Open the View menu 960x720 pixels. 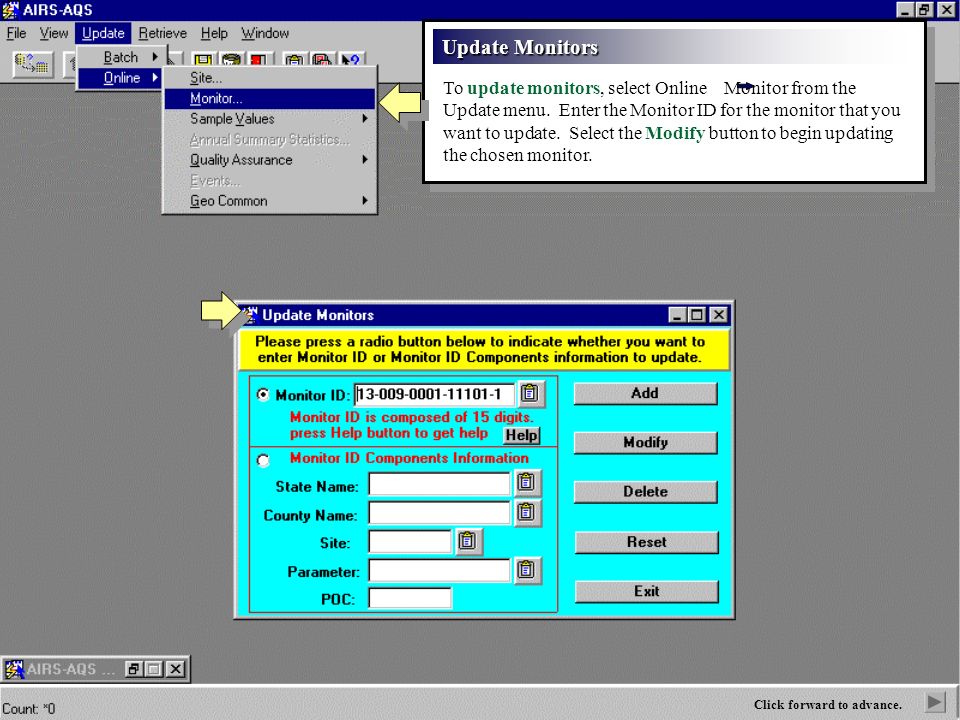point(54,33)
